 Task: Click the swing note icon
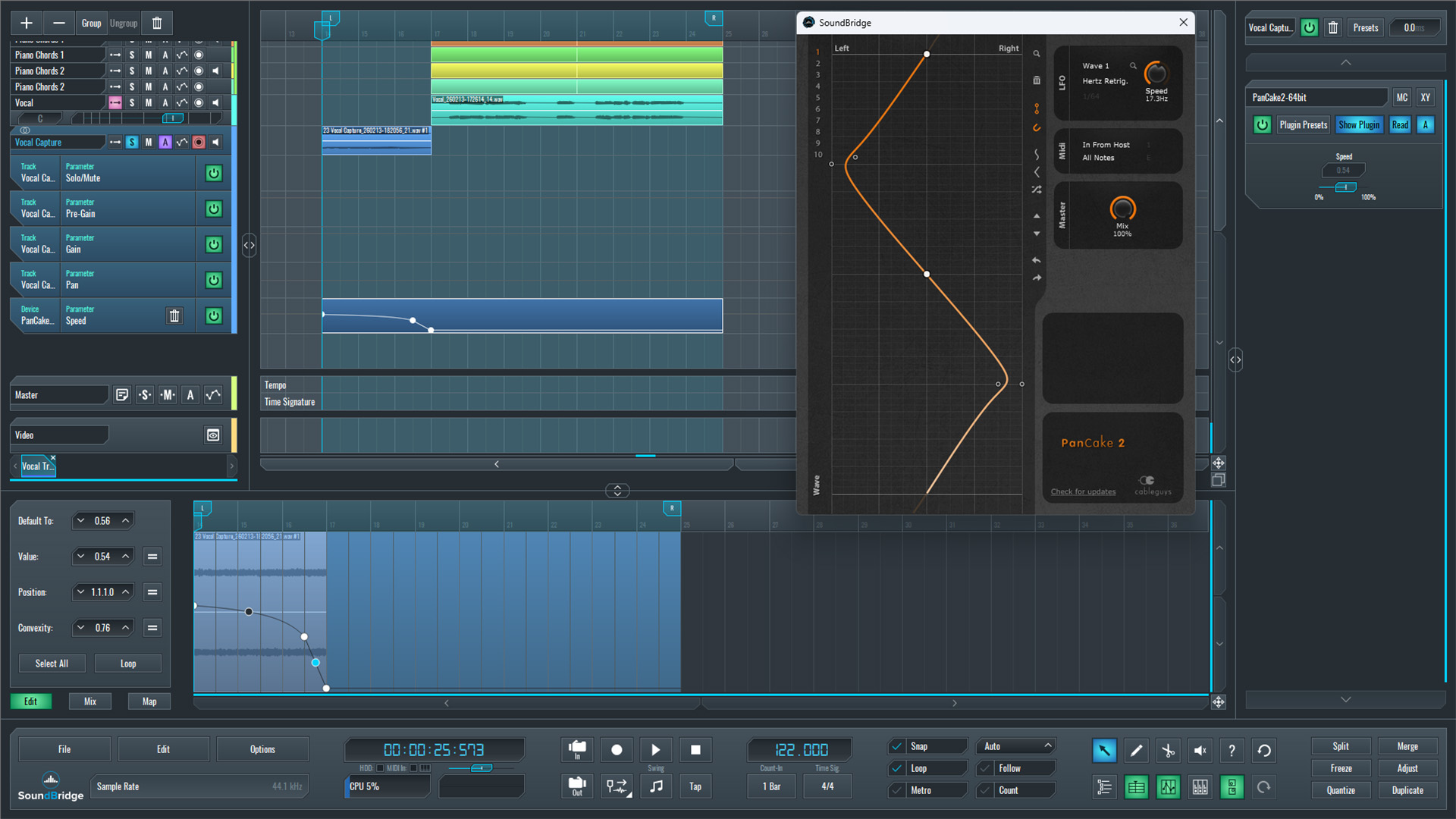656,786
